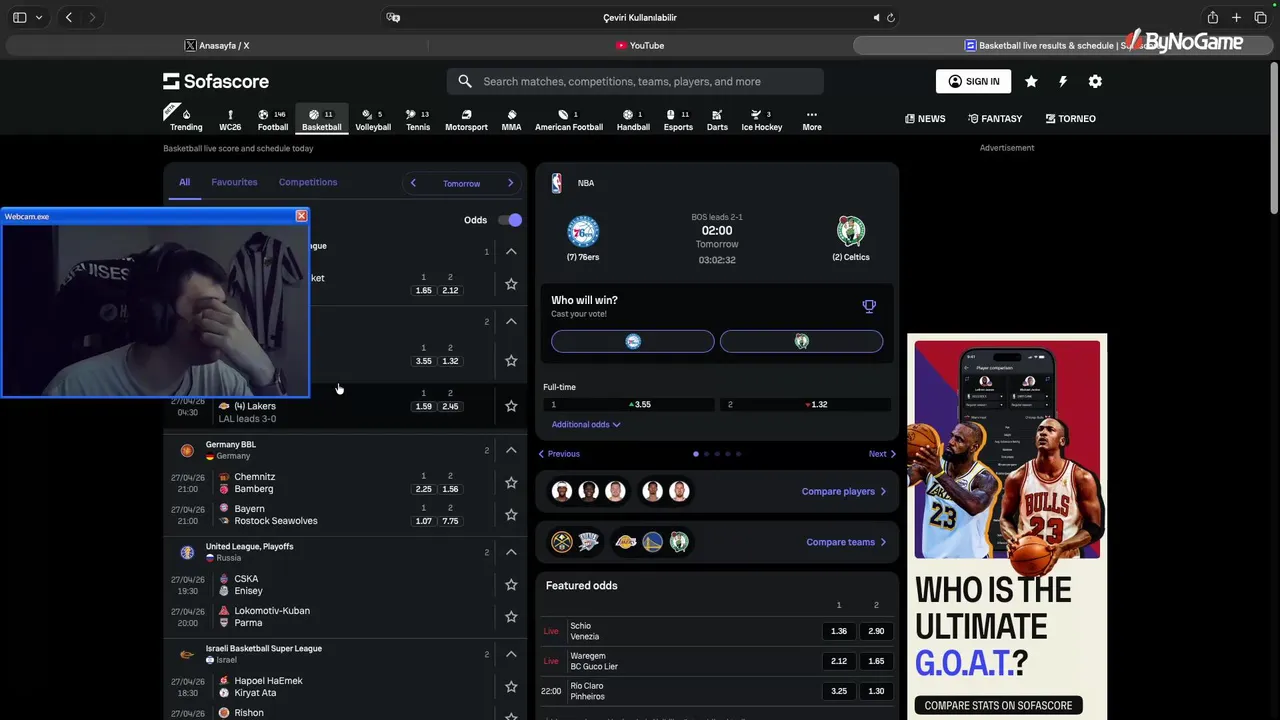Collapse the Germany BBL league
The image size is (1280, 720).
[x=511, y=450]
